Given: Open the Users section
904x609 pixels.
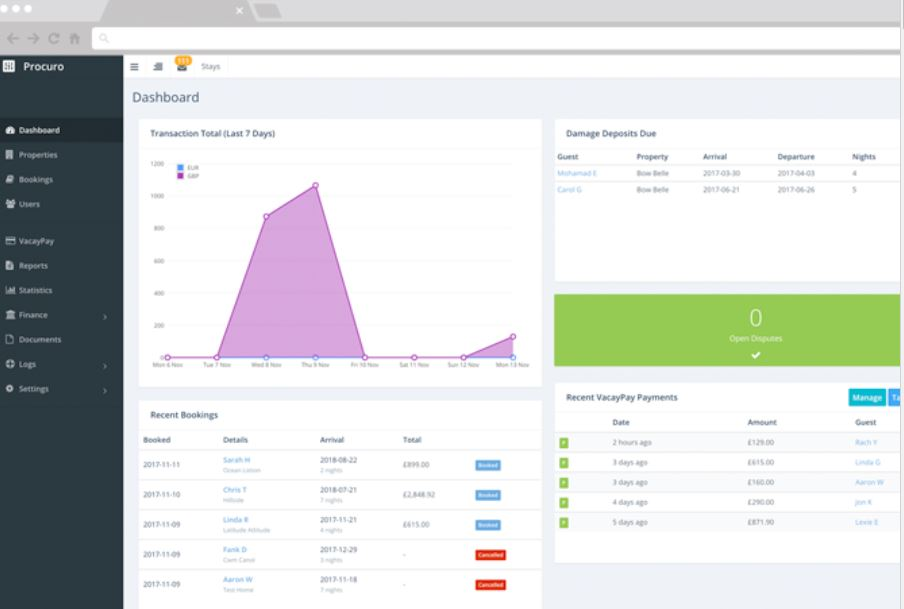Looking at the screenshot, I should click(23, 204).
